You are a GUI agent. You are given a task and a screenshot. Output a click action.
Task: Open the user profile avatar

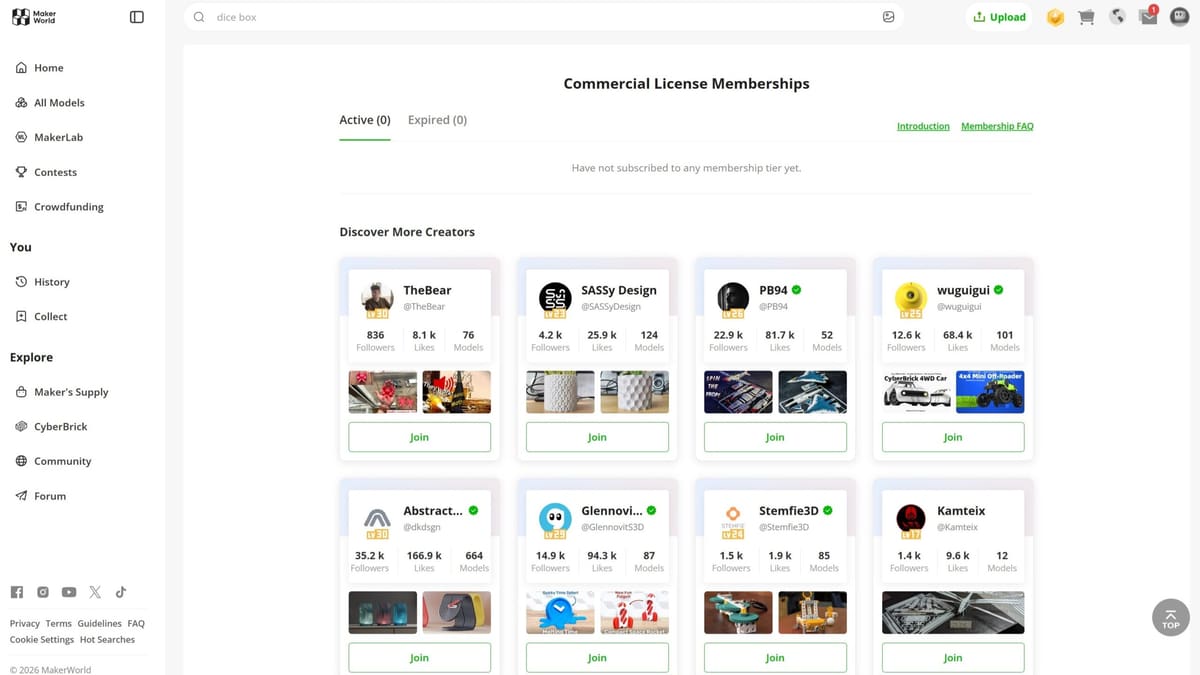coord(1180,17)
